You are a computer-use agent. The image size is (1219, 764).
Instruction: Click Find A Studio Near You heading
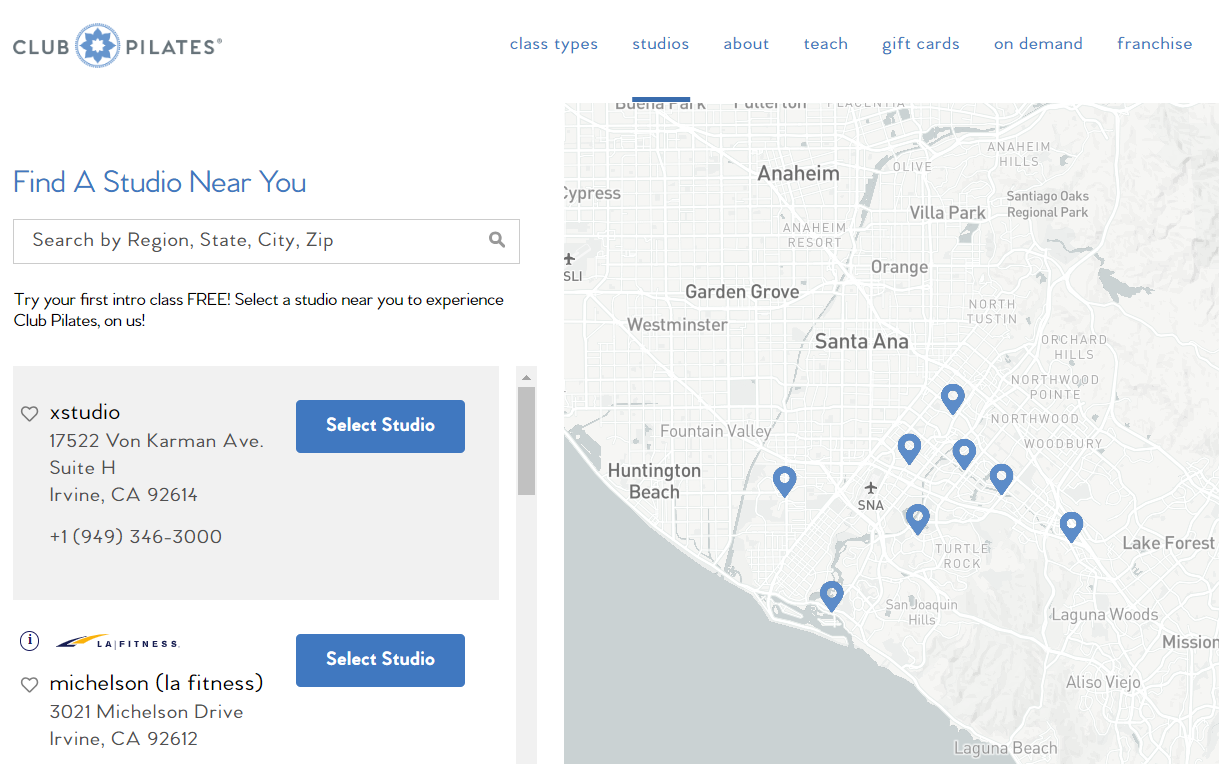pyautogui.click(x=160, y=182)
